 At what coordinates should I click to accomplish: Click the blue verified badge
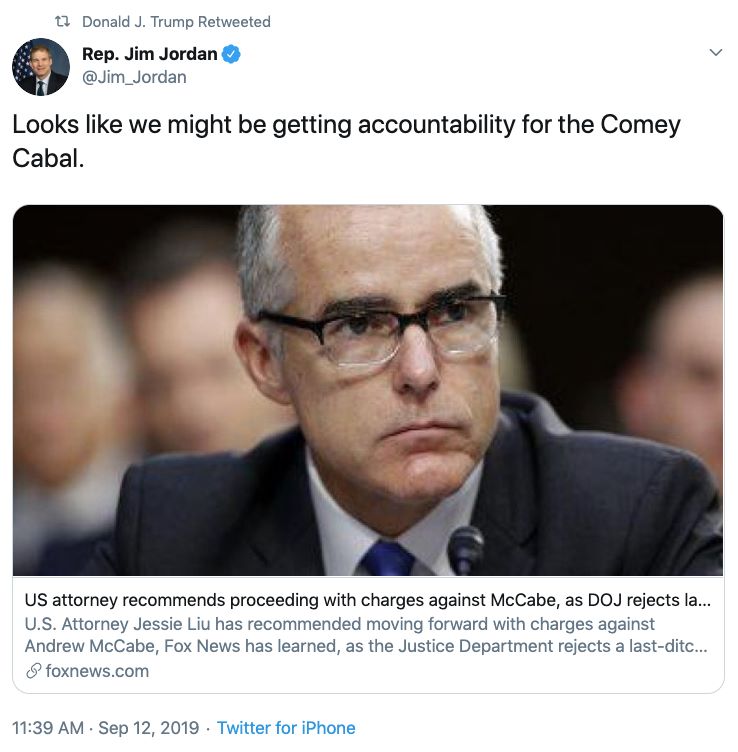pos(231,54)
